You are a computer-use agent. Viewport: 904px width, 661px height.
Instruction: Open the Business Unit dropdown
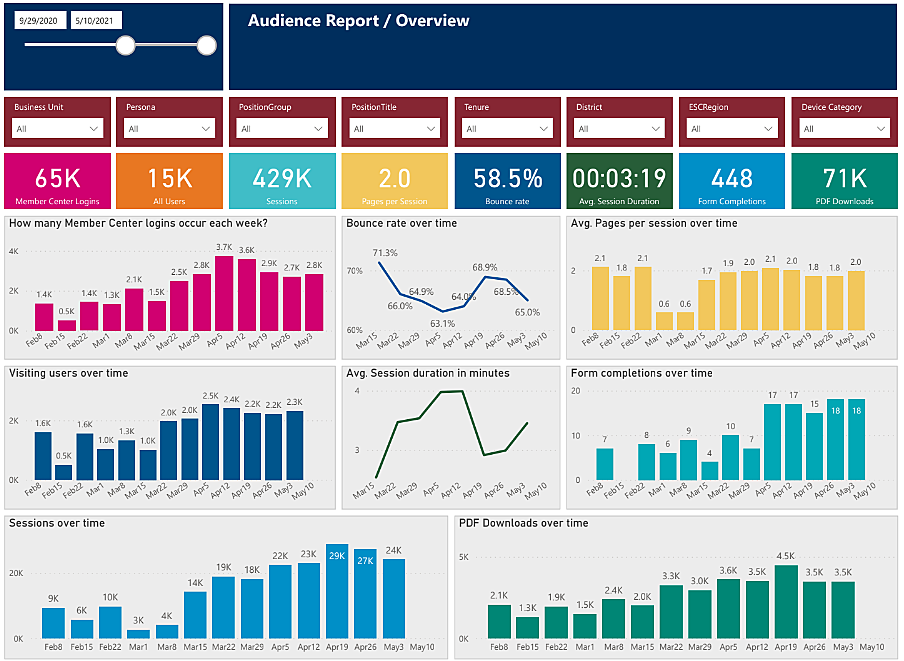click(x=58, y=128)
